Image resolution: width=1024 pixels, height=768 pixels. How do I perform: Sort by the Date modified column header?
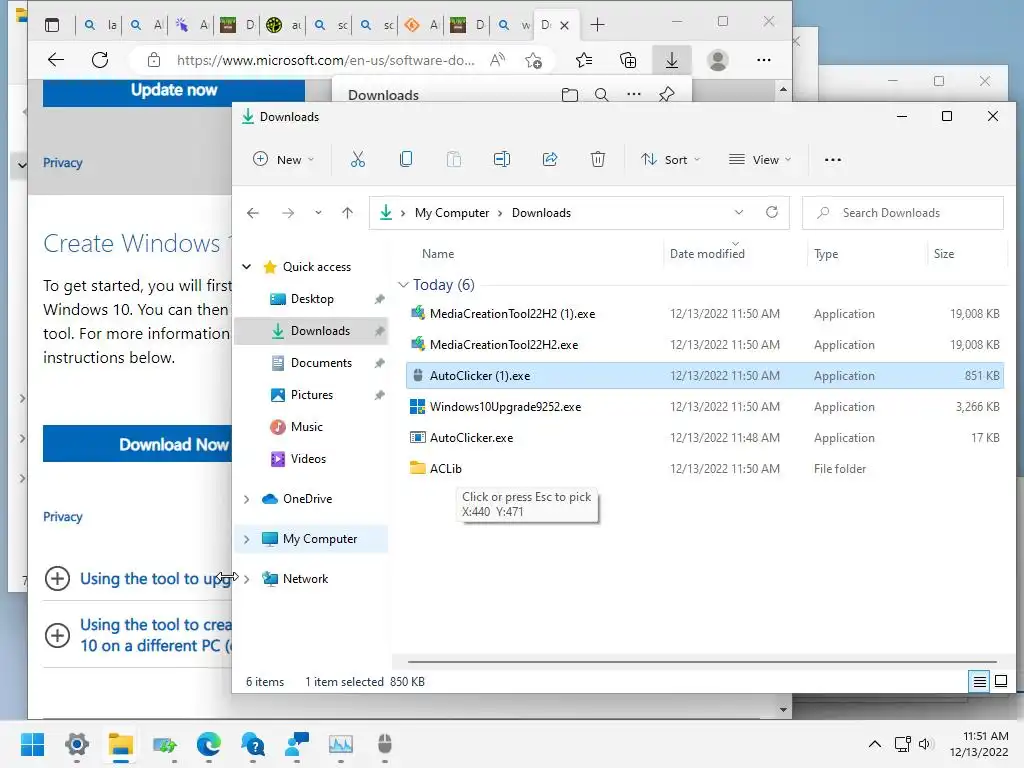pos(707,254)
